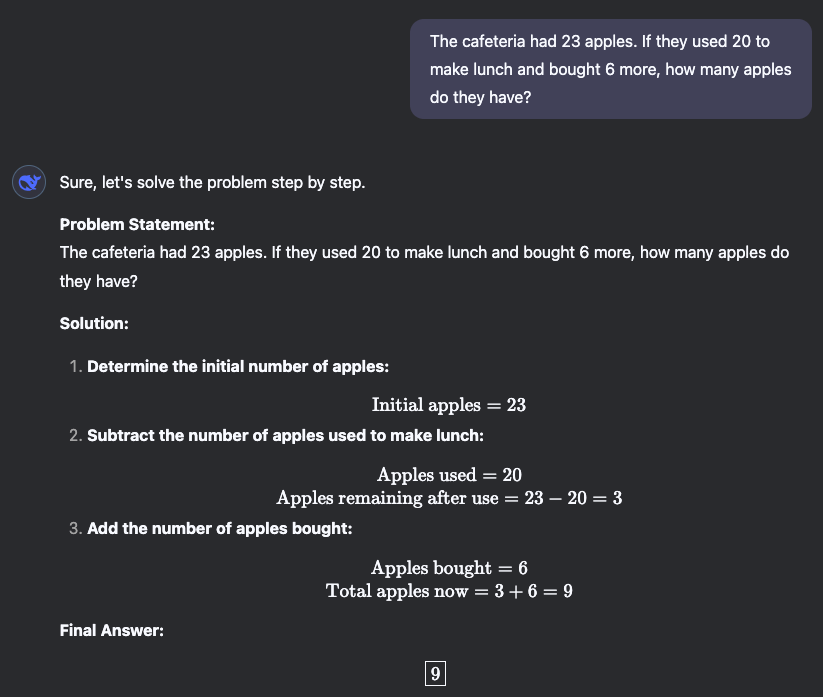Click the restated problem paragraph under Problem Statement

point(424,267)
